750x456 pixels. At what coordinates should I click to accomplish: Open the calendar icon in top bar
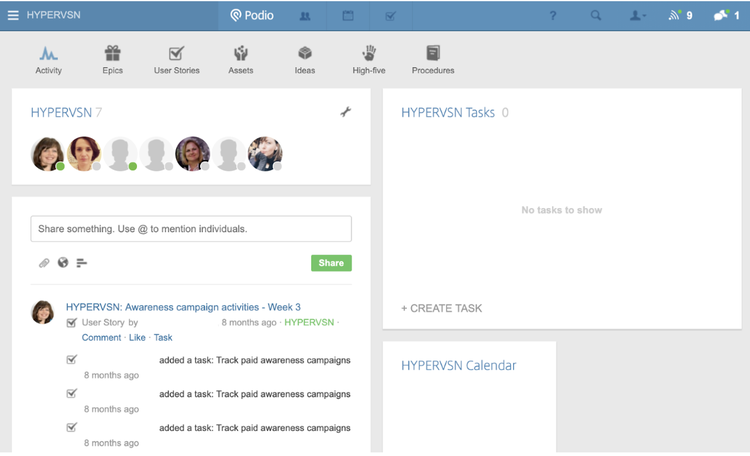coord(348,16)
